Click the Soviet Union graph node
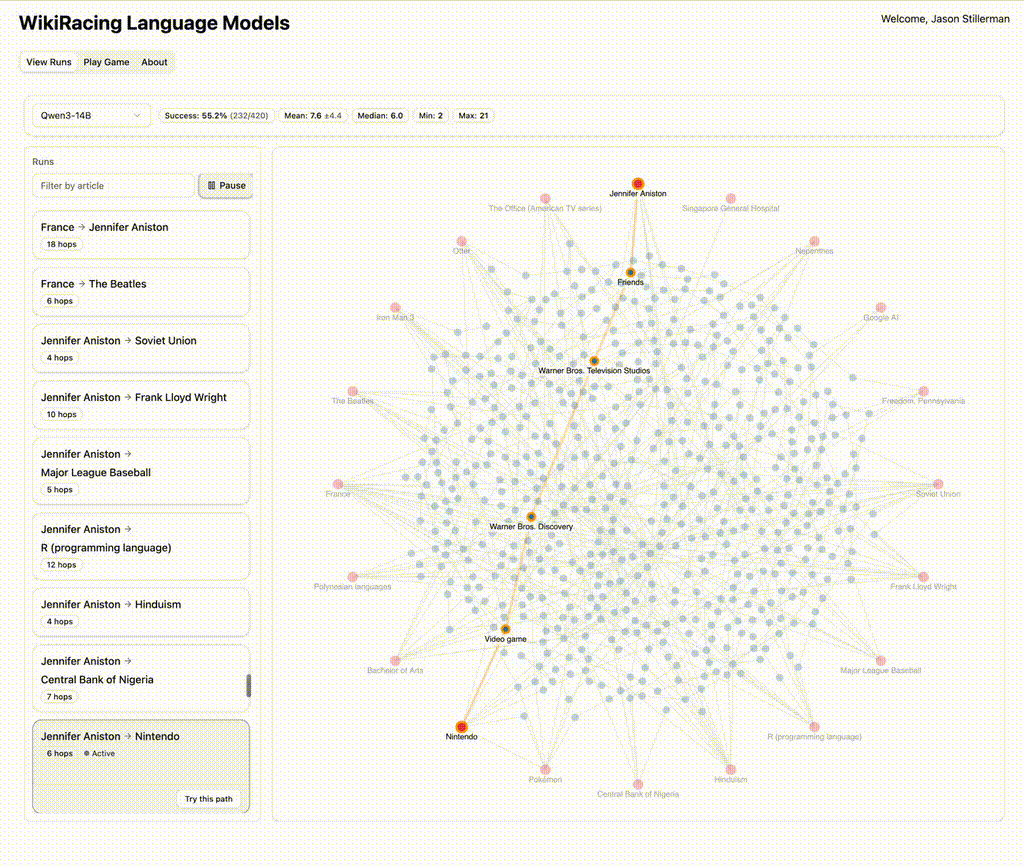1024x866 pixels. (938, 484)
